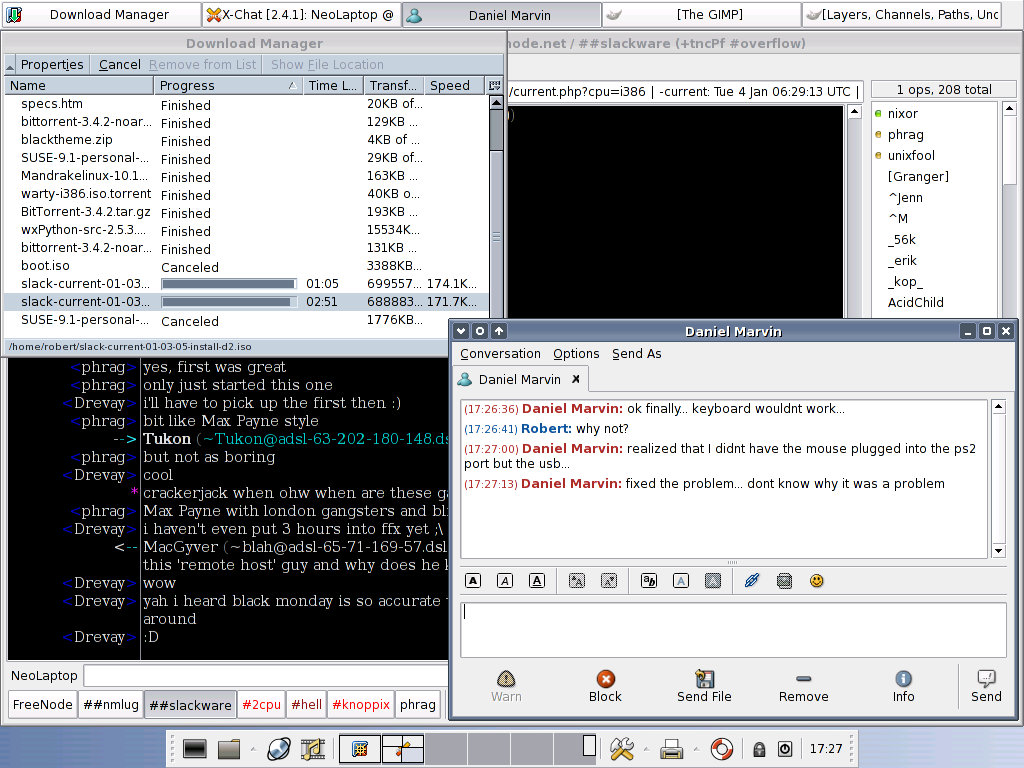The width and height of the screenshot is (1024, 768).
Task: Click Send File in conversation window
Action: pos(704,686)
